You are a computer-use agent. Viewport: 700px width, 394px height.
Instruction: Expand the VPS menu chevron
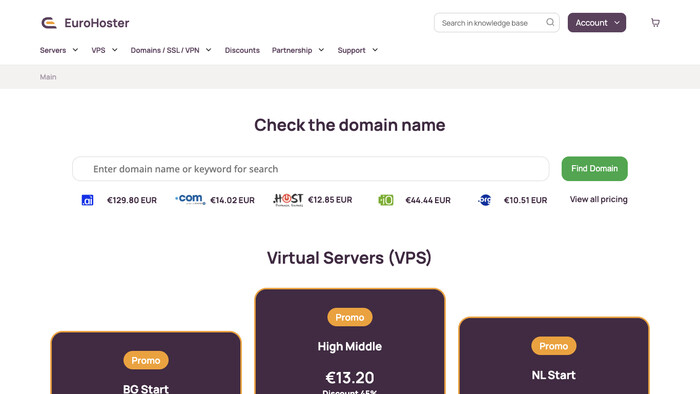[x=115, y=50]
